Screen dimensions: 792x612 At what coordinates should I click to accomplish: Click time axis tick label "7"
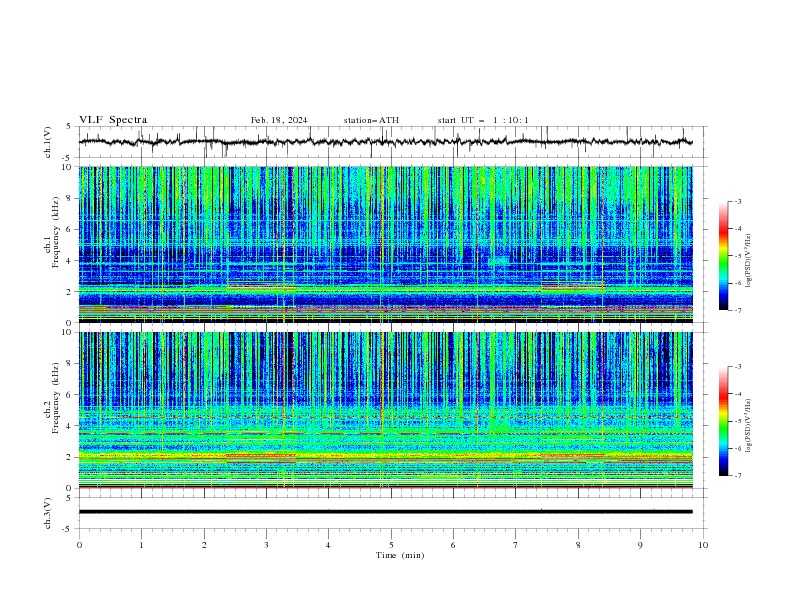[516, 545]
